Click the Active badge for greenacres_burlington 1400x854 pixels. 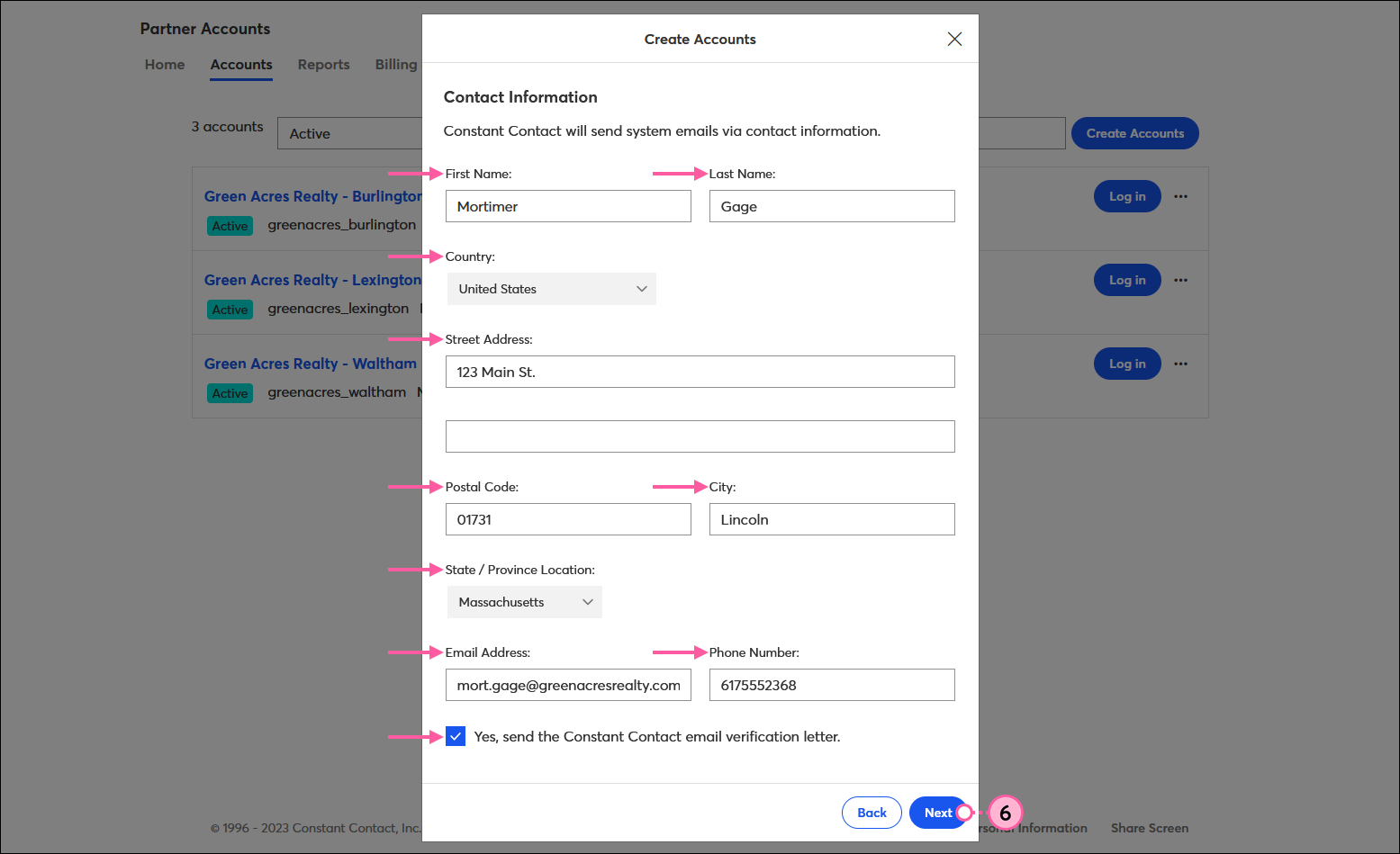(x=230, y=226)
